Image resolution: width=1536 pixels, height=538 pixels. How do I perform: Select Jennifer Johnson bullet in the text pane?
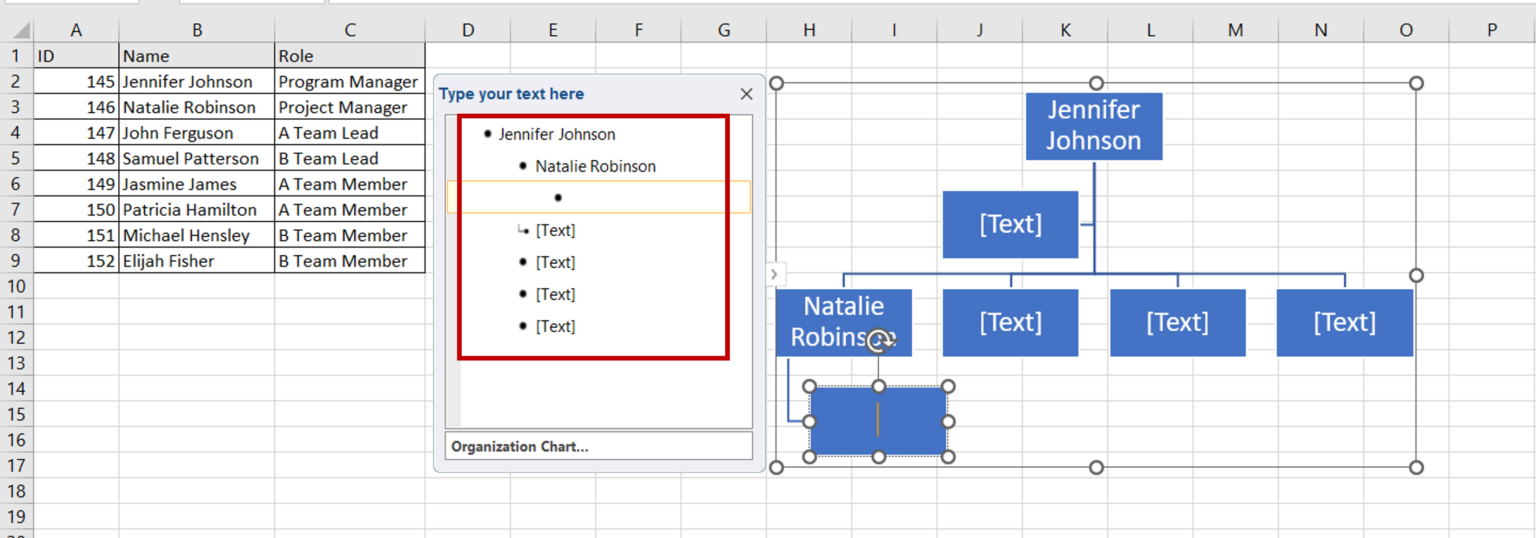(x=556, y=134)
